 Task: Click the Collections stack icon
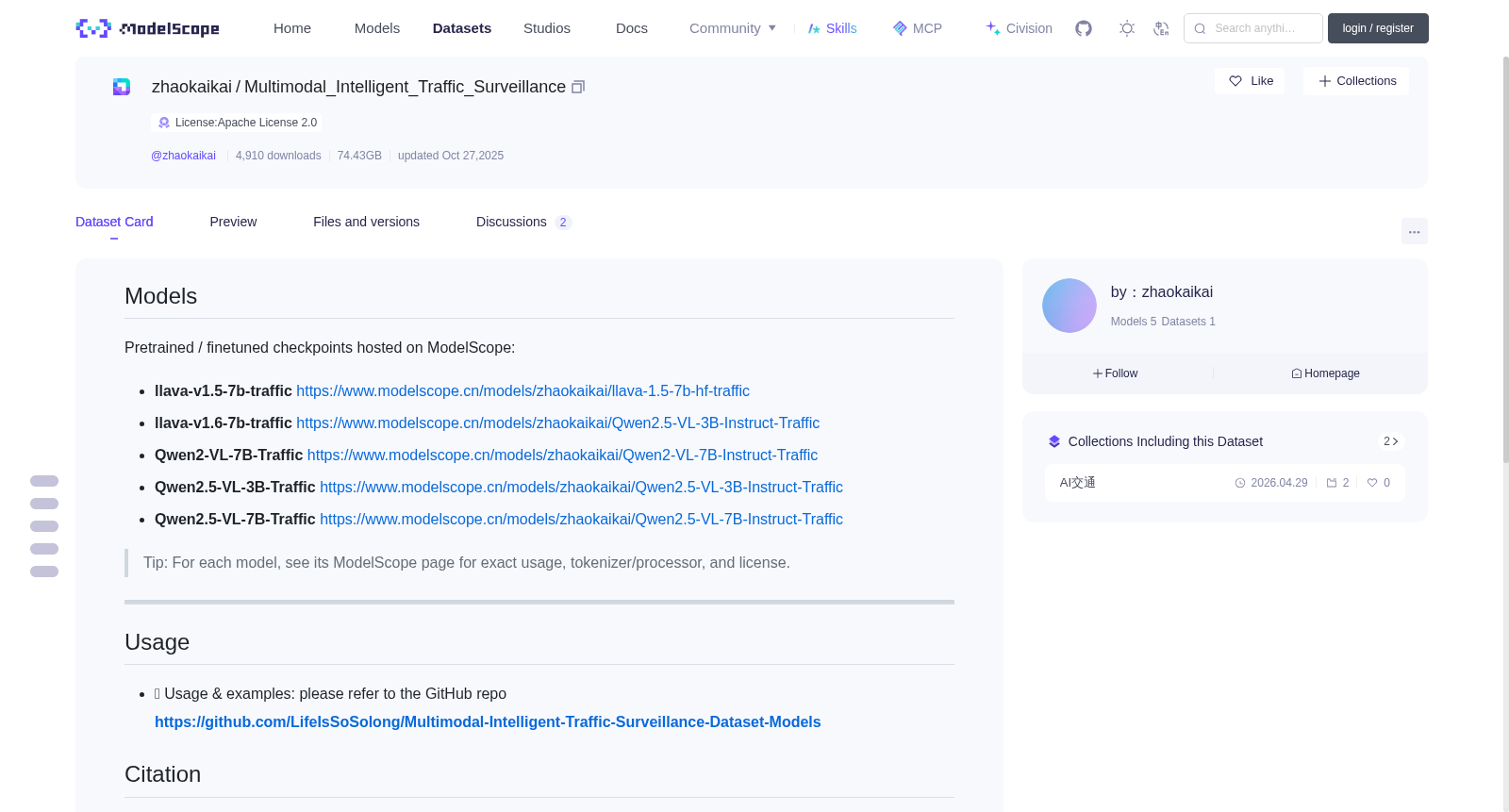pos(1054,441)
